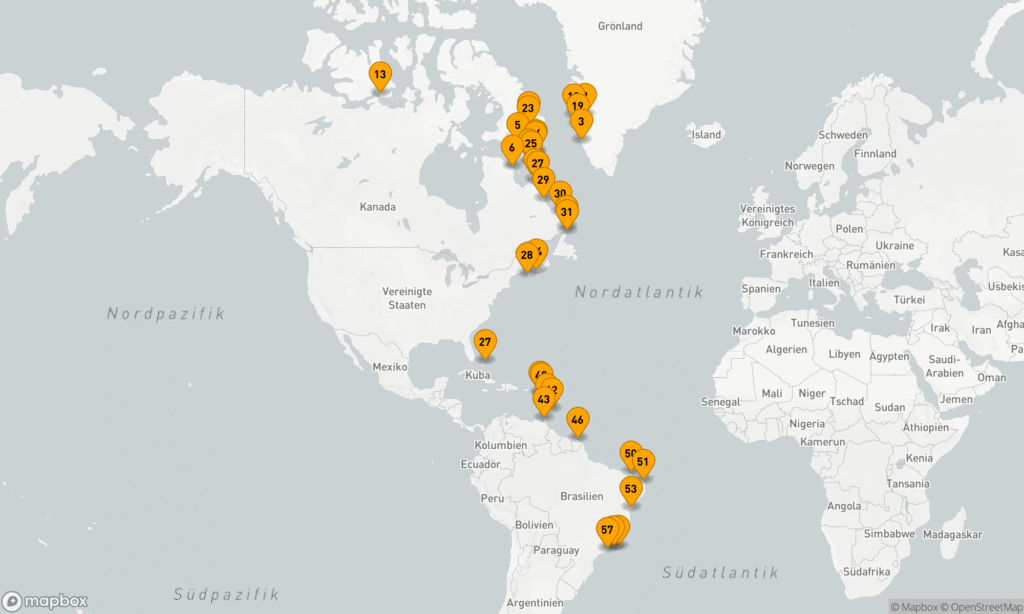Open map marker number 25

click(530, 144)
